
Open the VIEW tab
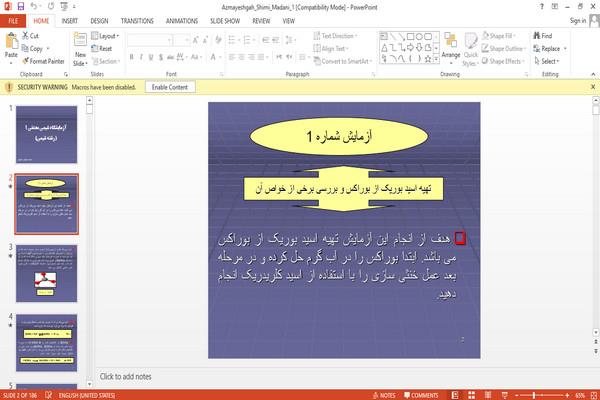[x=289, y=21]
